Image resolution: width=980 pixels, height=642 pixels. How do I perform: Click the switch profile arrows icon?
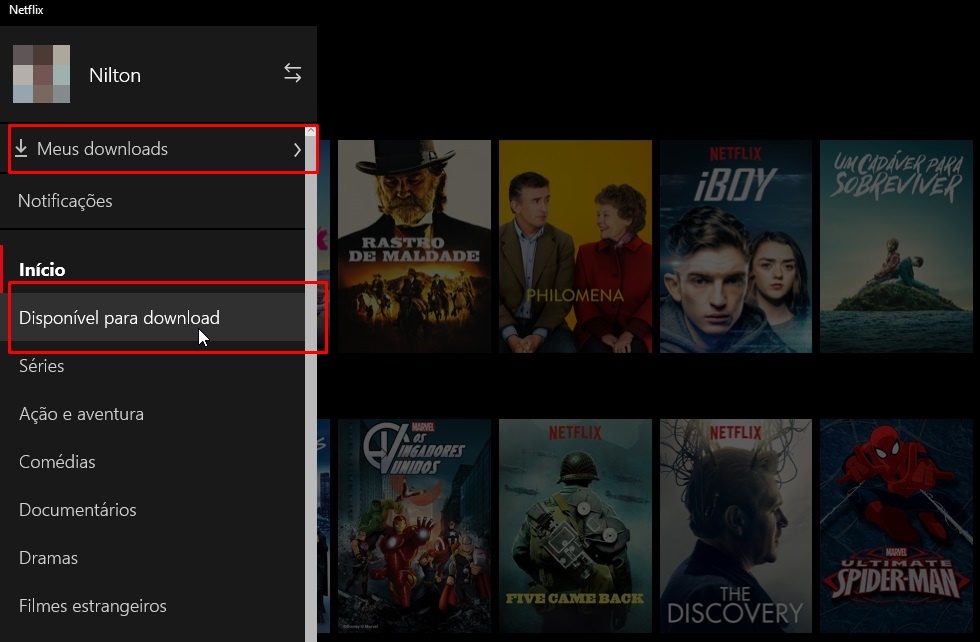292,73
